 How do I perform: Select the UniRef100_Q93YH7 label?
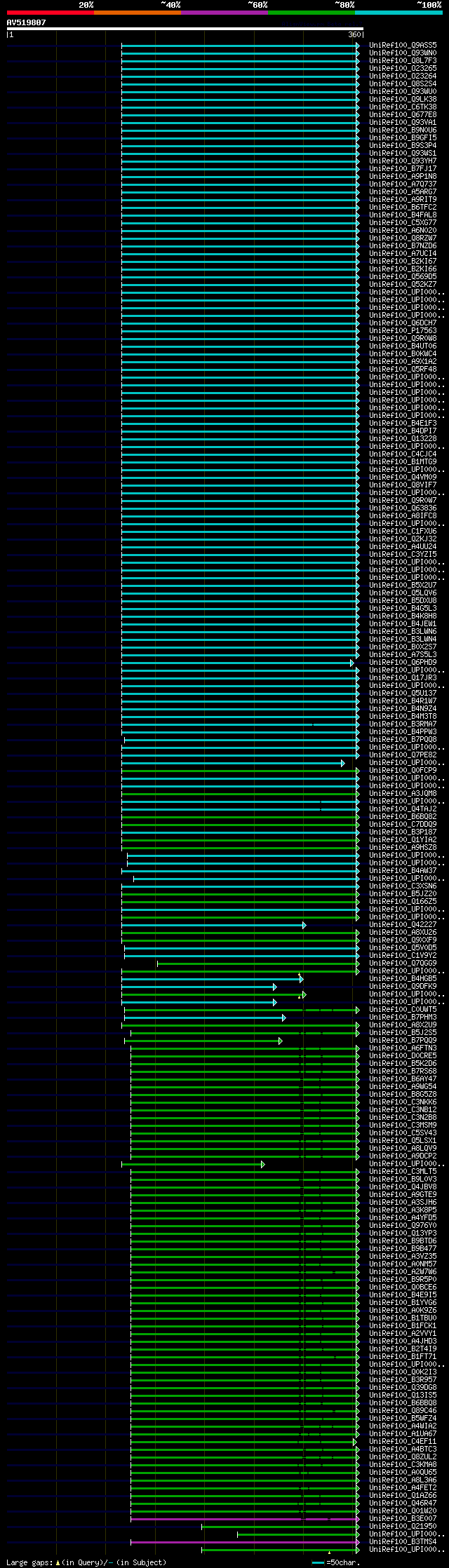403,161
